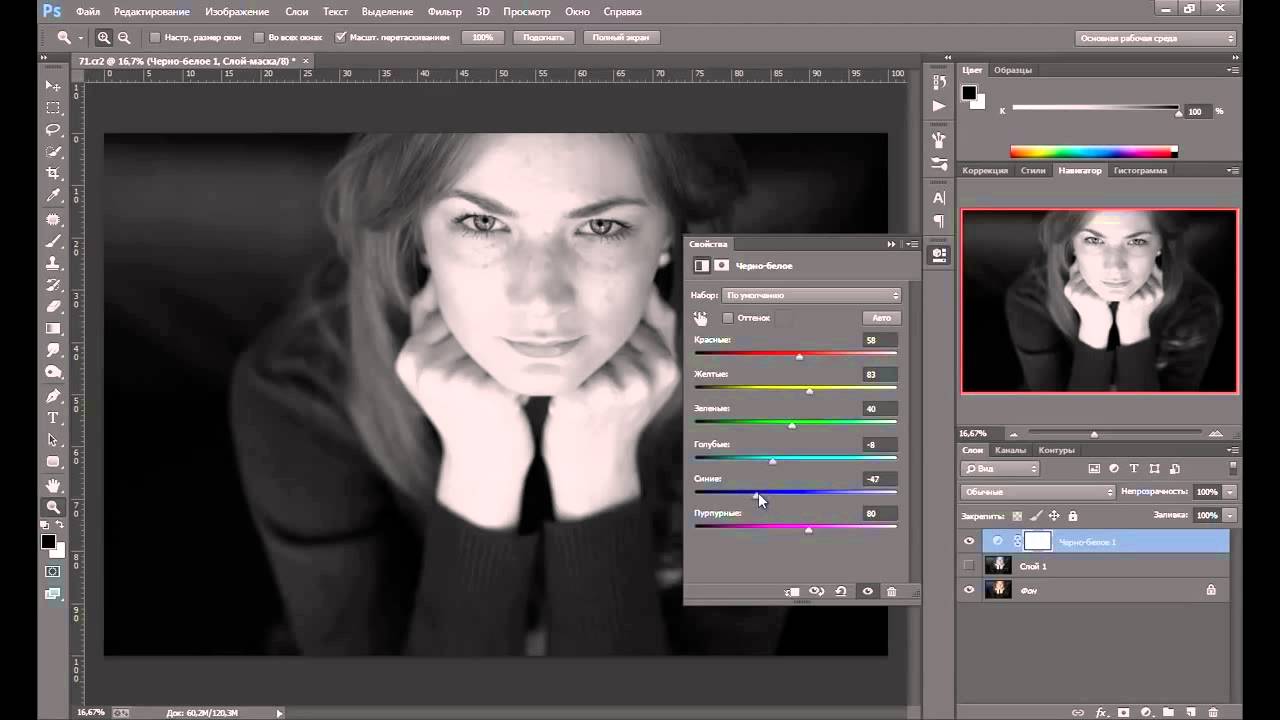The height and width of the screenshot is (720, 1280).
Task: Select the Lasso tool
Action: tap(54, 130)
